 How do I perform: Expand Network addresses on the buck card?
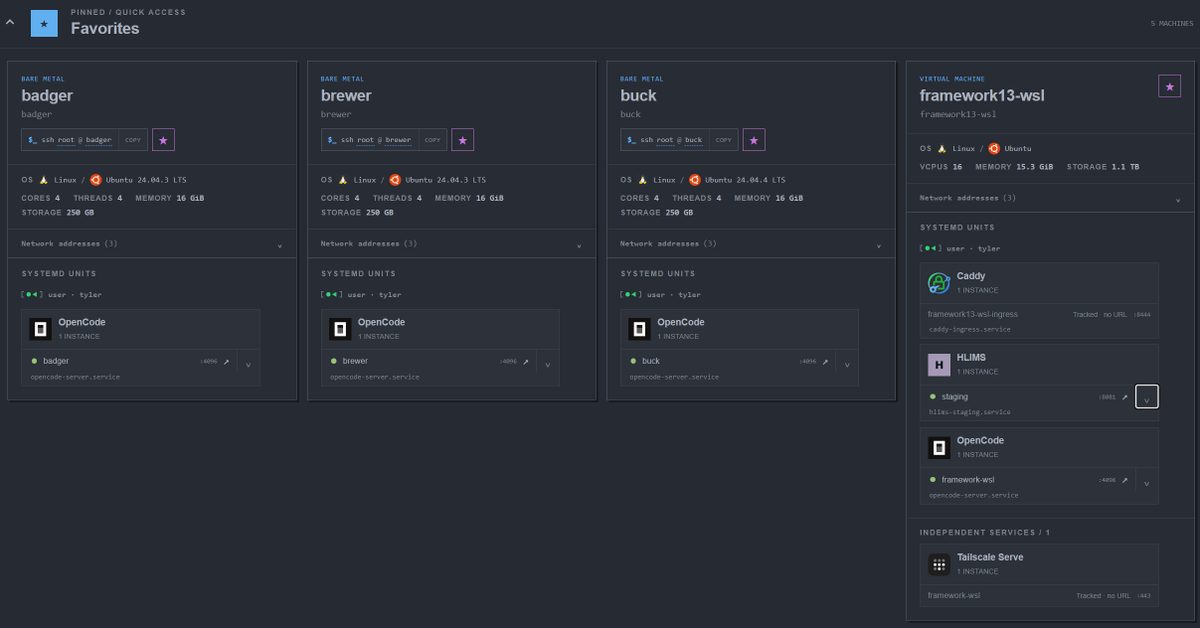point(751,244)
